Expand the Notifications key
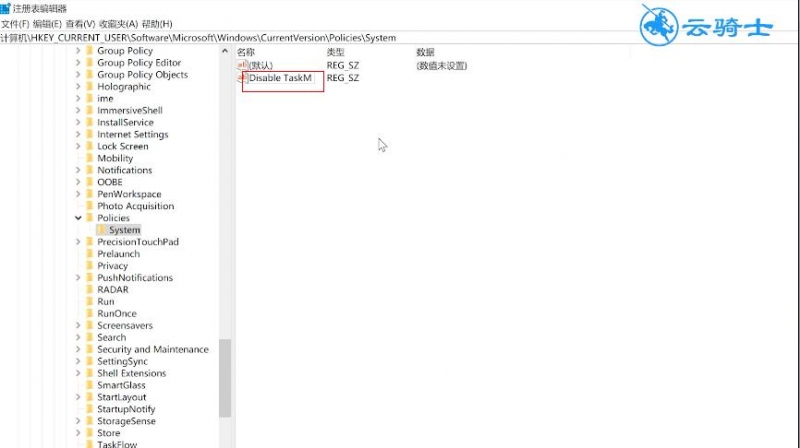Screen dimensions: 800x448 point(78,170)
